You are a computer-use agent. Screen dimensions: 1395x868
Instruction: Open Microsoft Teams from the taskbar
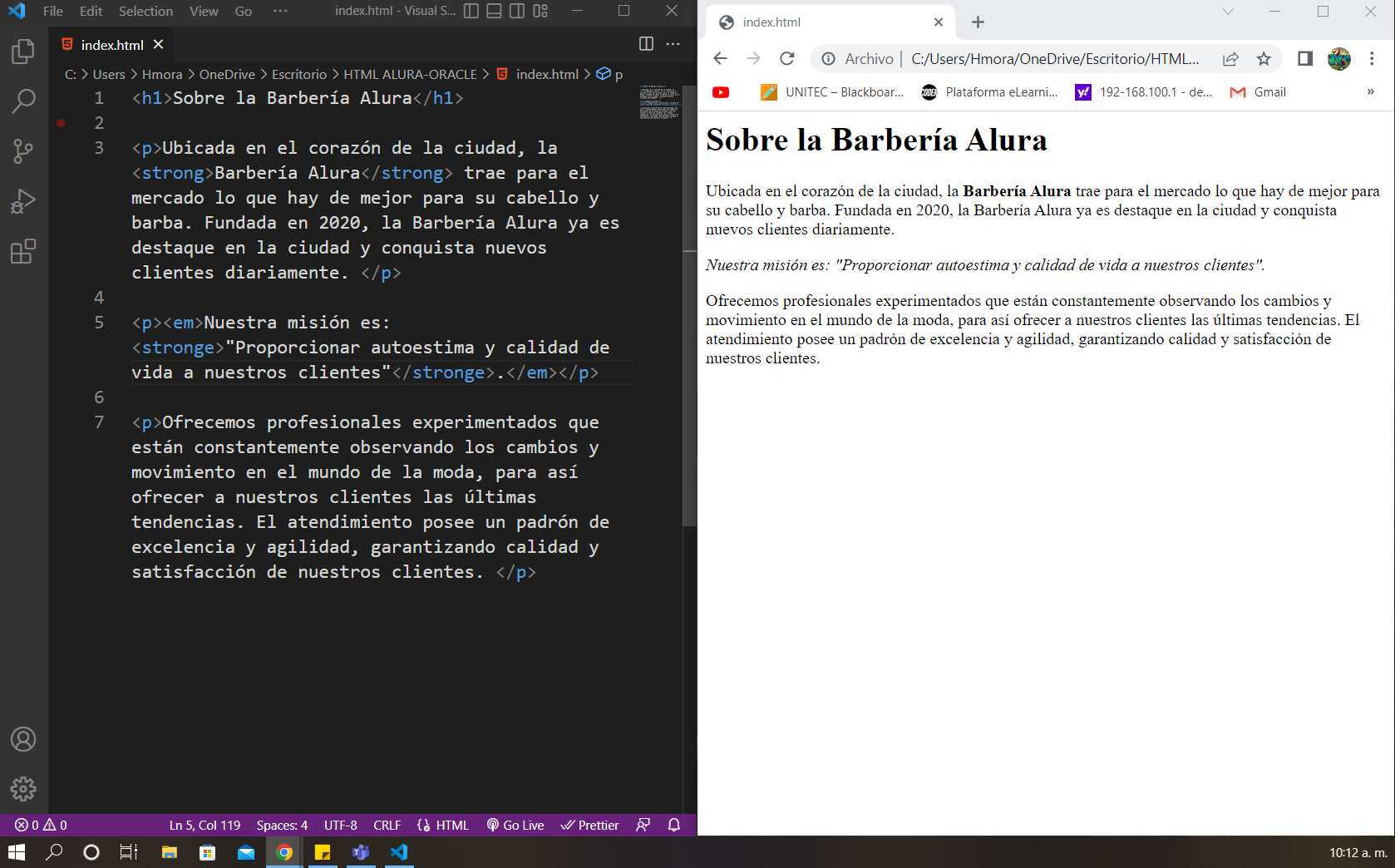click(361, 852)
